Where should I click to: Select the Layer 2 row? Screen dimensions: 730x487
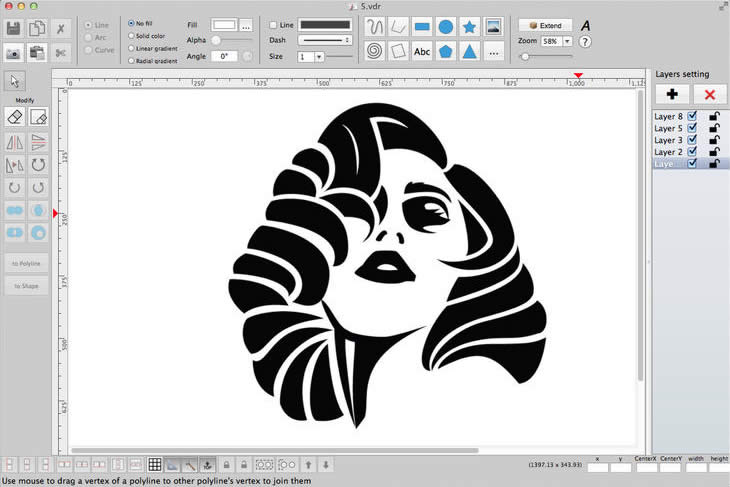tap(691, 152)
